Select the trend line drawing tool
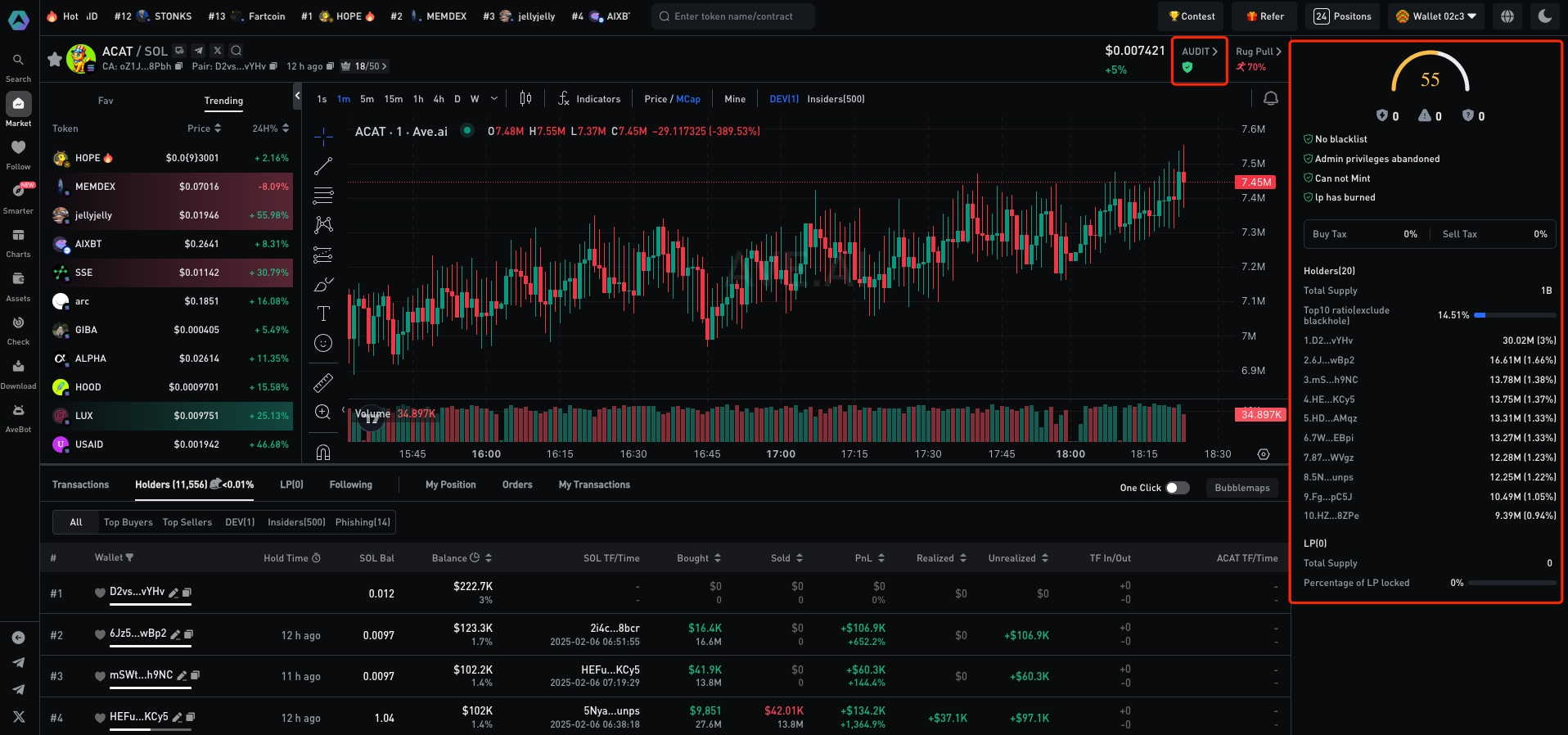The height and width of the screenshot is (735, 1568). coord(323,166)
